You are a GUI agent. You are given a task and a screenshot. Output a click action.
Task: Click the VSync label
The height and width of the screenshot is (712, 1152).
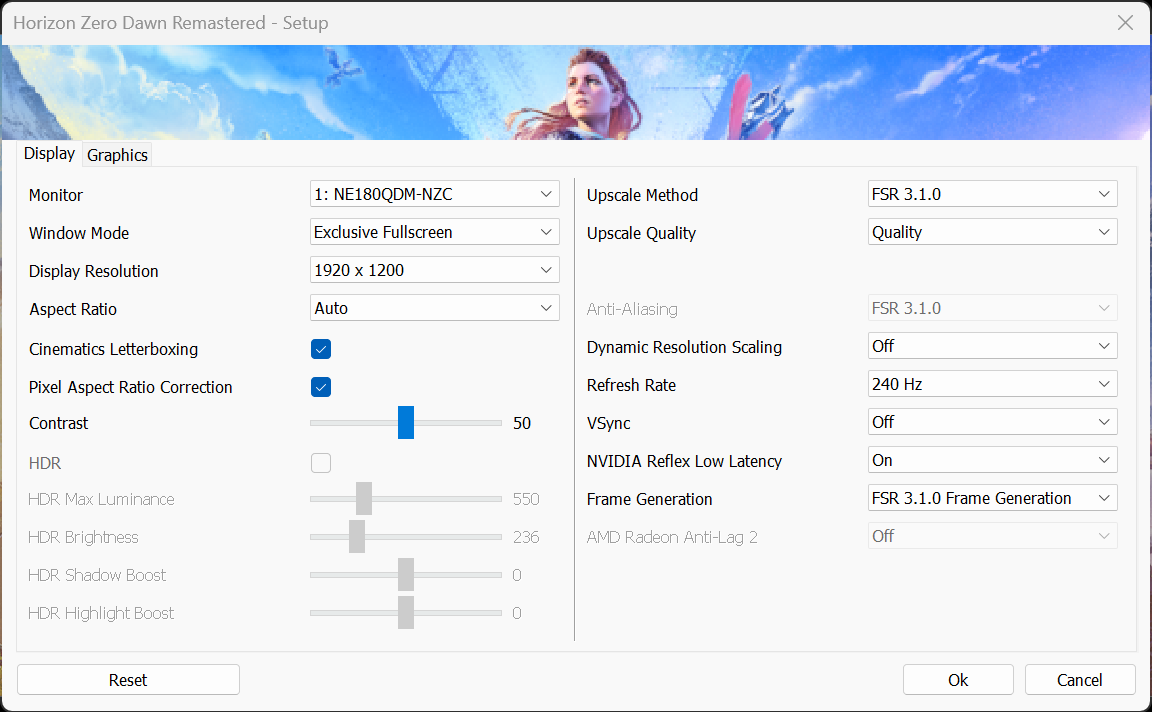(x=608, y=423)
